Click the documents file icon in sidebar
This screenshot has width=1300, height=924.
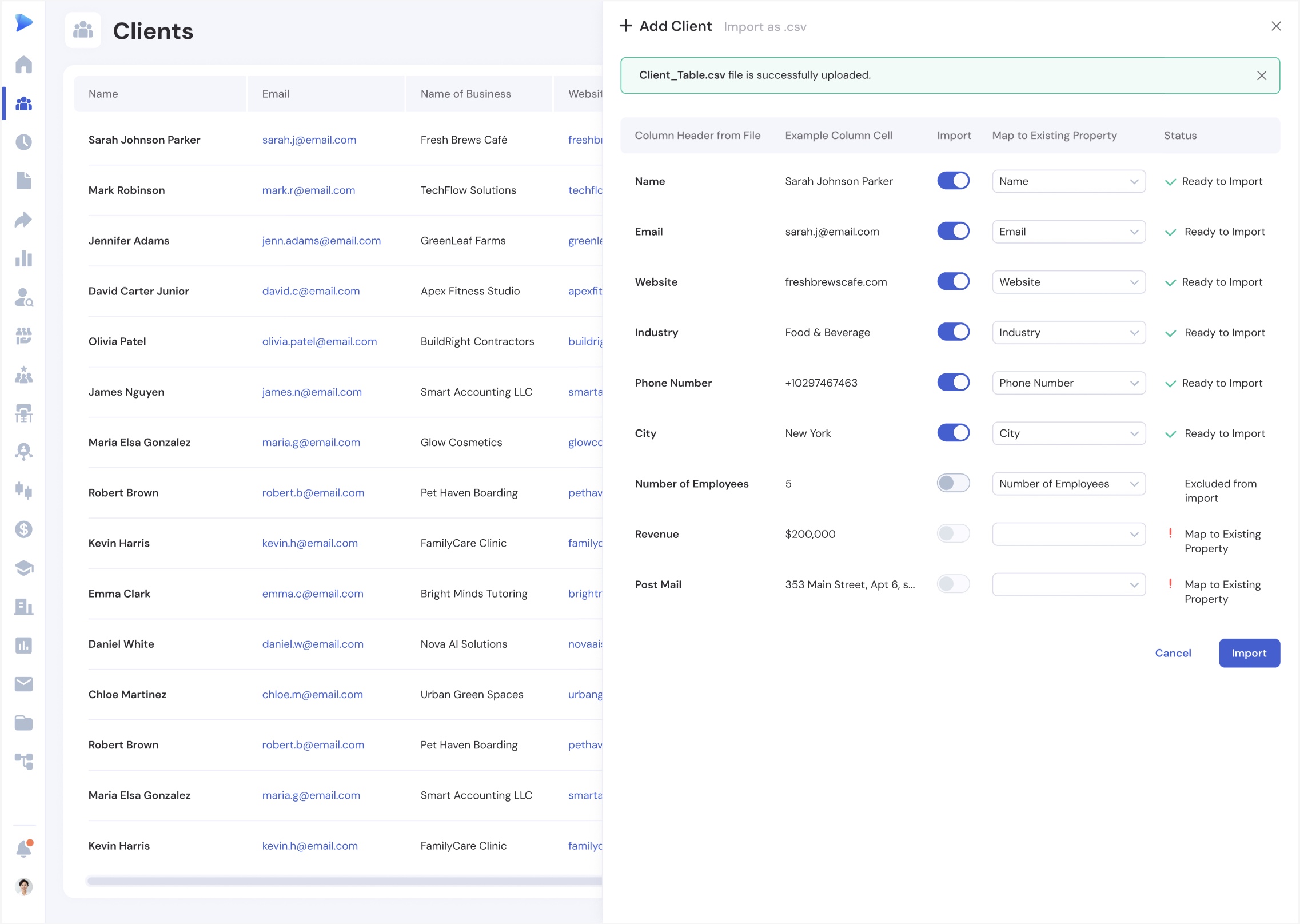(x=23, y=181)
